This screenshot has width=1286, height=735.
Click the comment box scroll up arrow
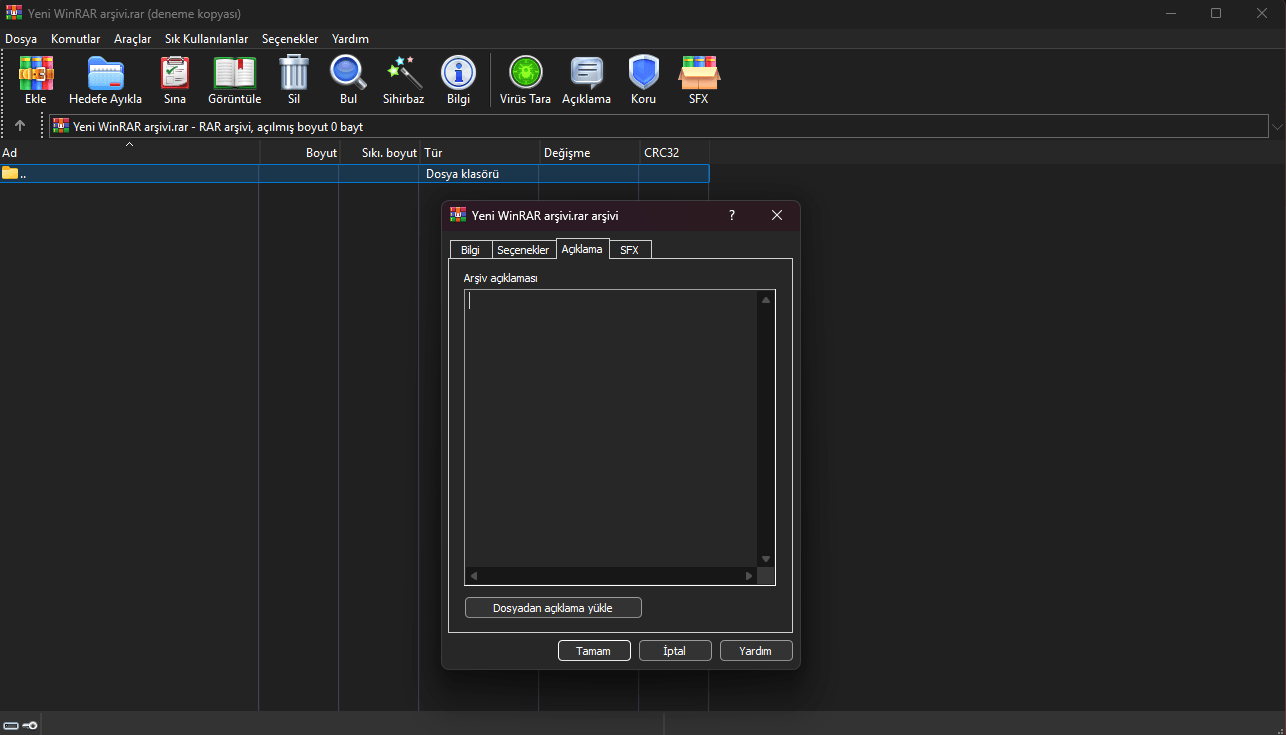tap(766, 299)
